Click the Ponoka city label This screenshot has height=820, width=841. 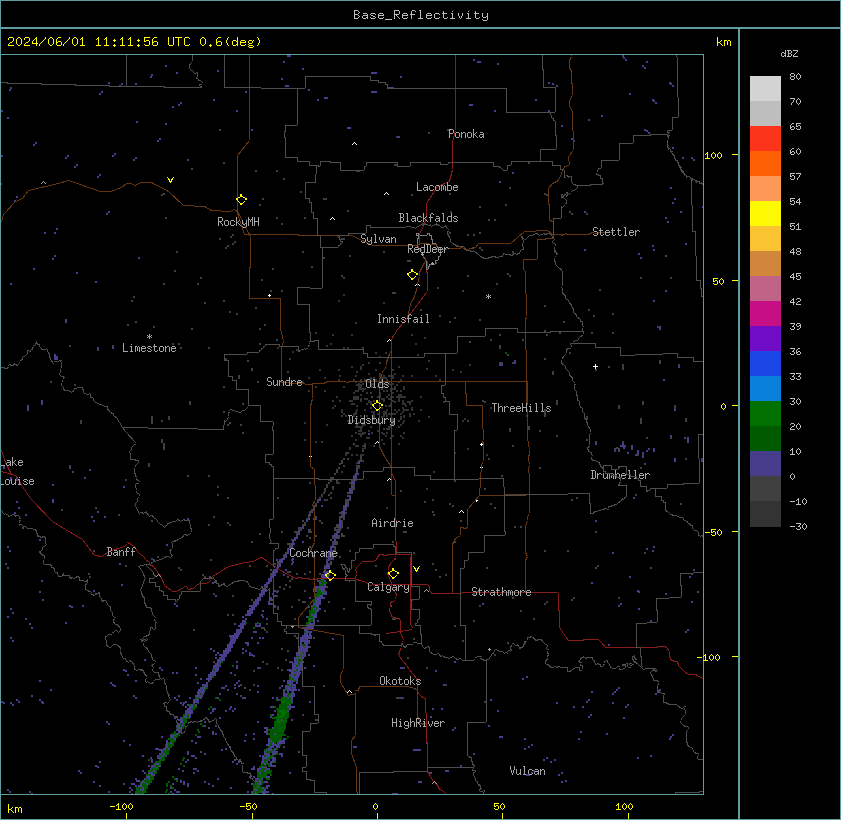point(466,134)
